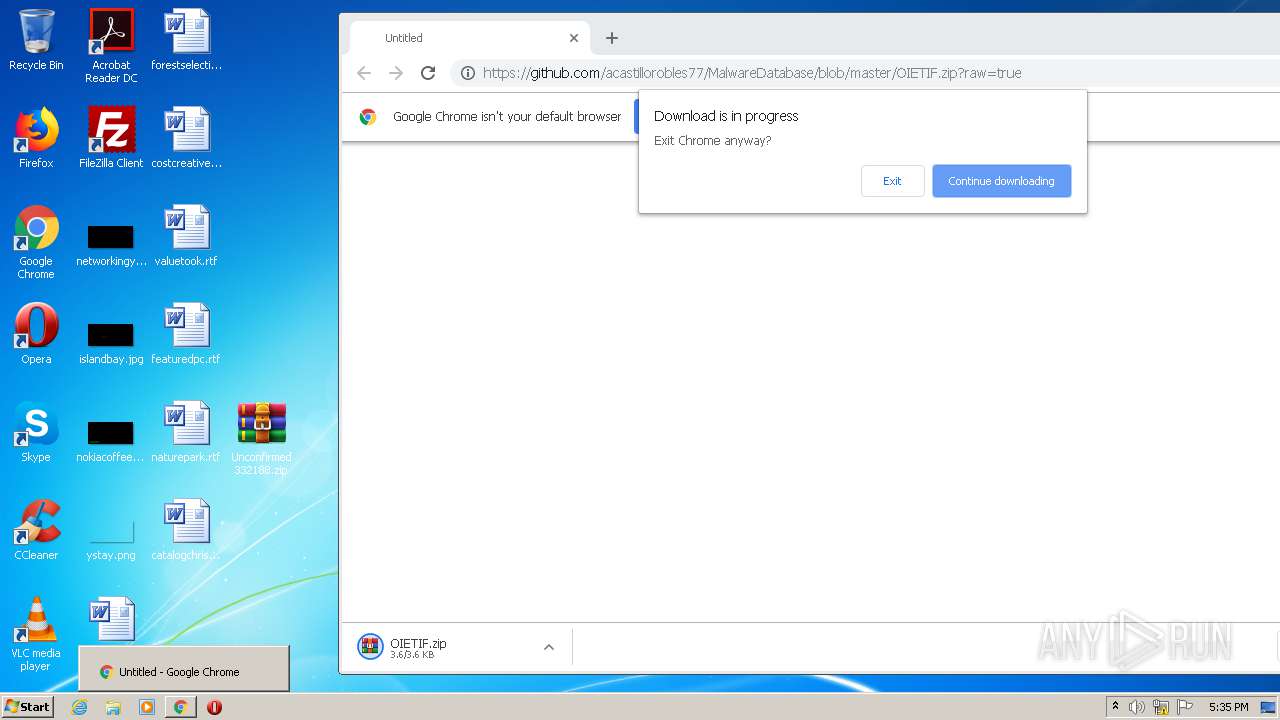Viewport: 1280px width, 720px height.
Task: Open the Recycle Bin desktop icon
Action: pyautogui.click(x=36, y=40)
